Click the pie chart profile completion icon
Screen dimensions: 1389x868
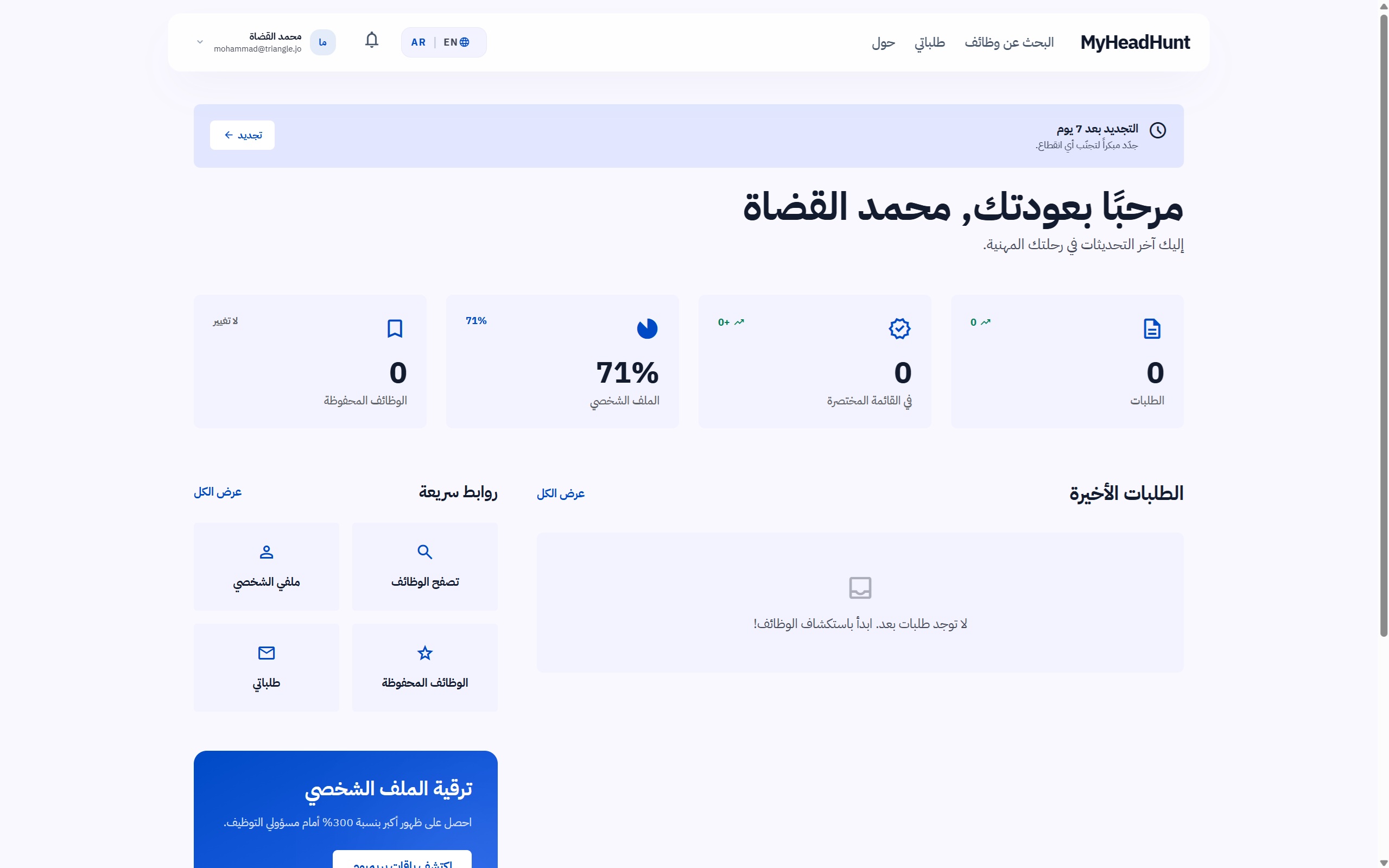click(x=647, y=329)
